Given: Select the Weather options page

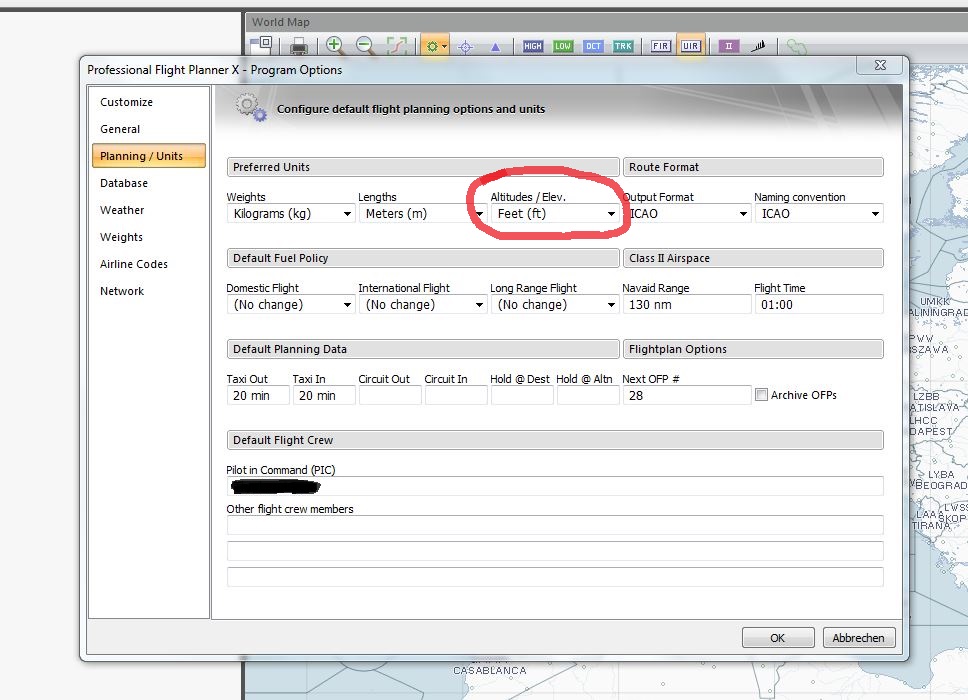Looking at the screenshot, I should tap(148, 210).
